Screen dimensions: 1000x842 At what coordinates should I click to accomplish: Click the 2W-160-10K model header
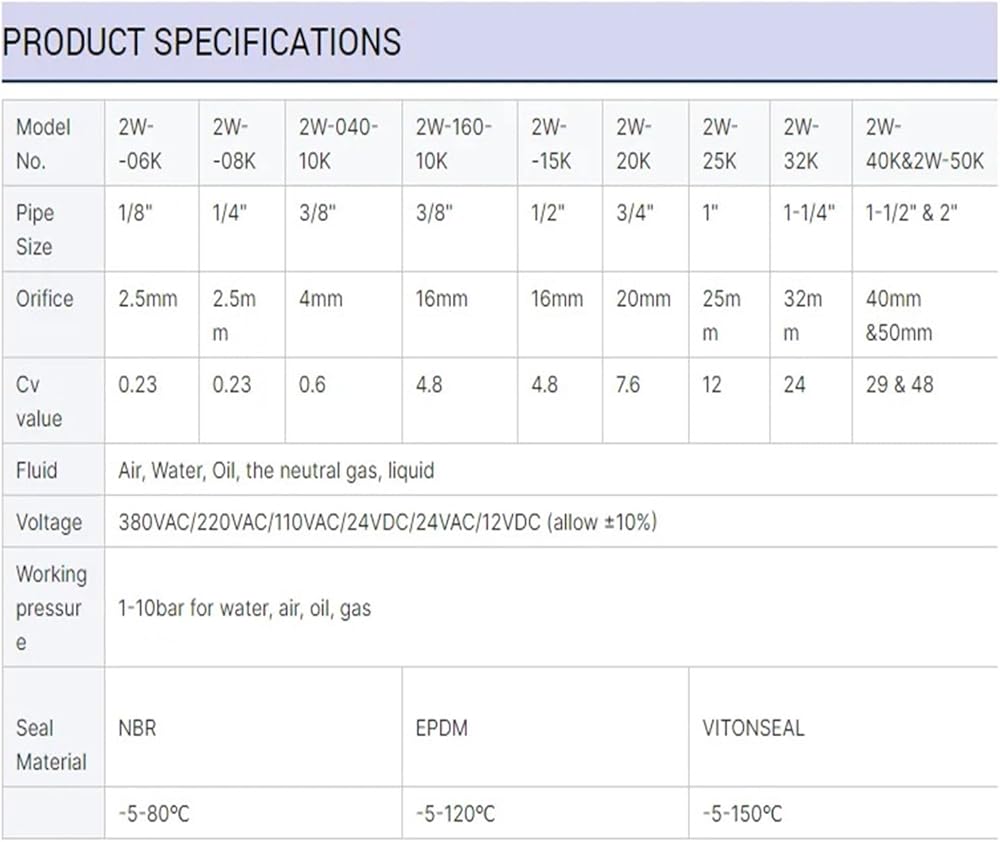[x=460, y=144]
